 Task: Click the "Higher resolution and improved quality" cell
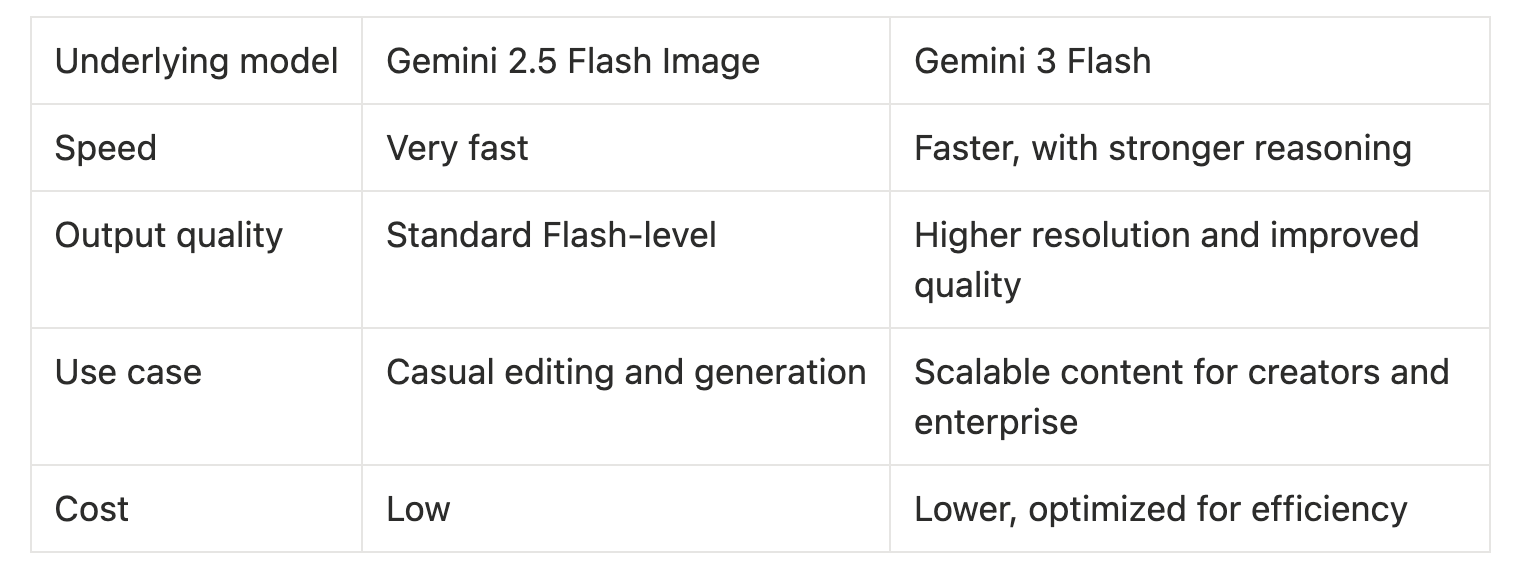click(x=1166, y=259)
